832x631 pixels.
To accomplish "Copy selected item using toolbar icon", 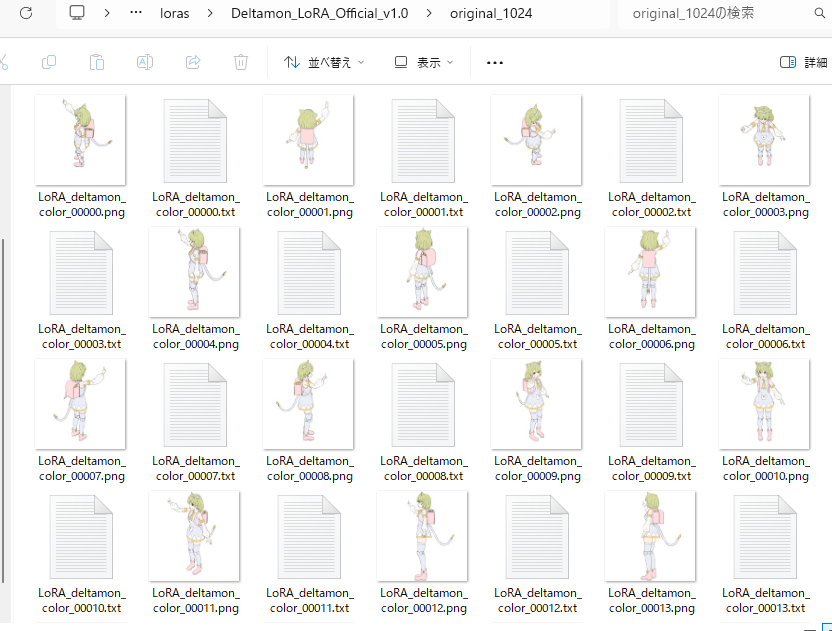I will (x=48, y=62).
